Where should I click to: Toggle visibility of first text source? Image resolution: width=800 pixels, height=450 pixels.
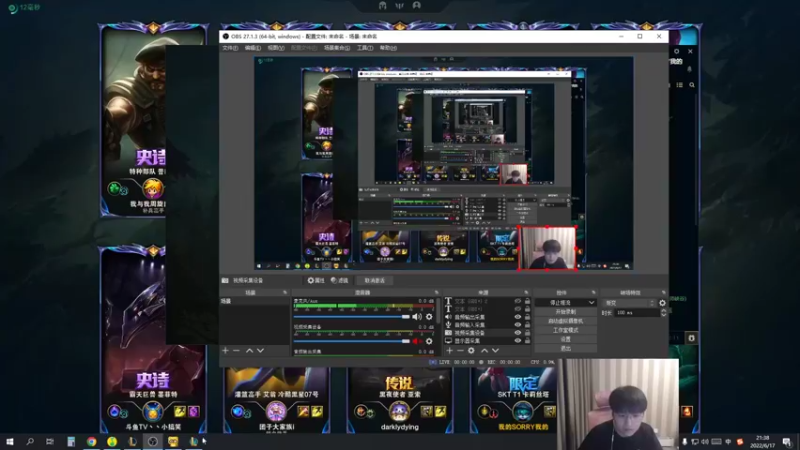518,301
